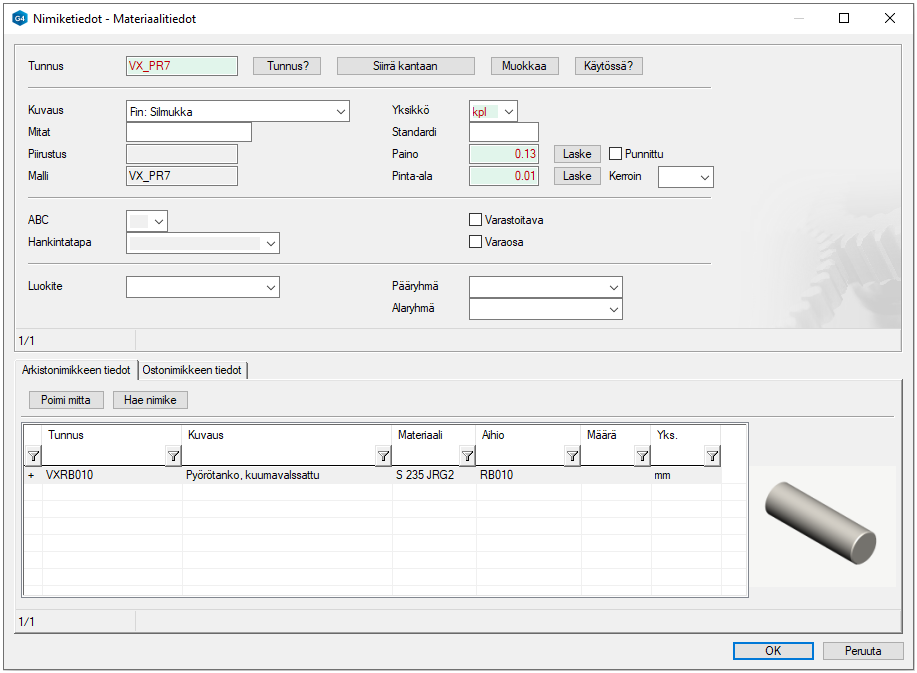Enable the Punnittu checkbox
The height and width of the screenshot is (673, 917).
616,154
